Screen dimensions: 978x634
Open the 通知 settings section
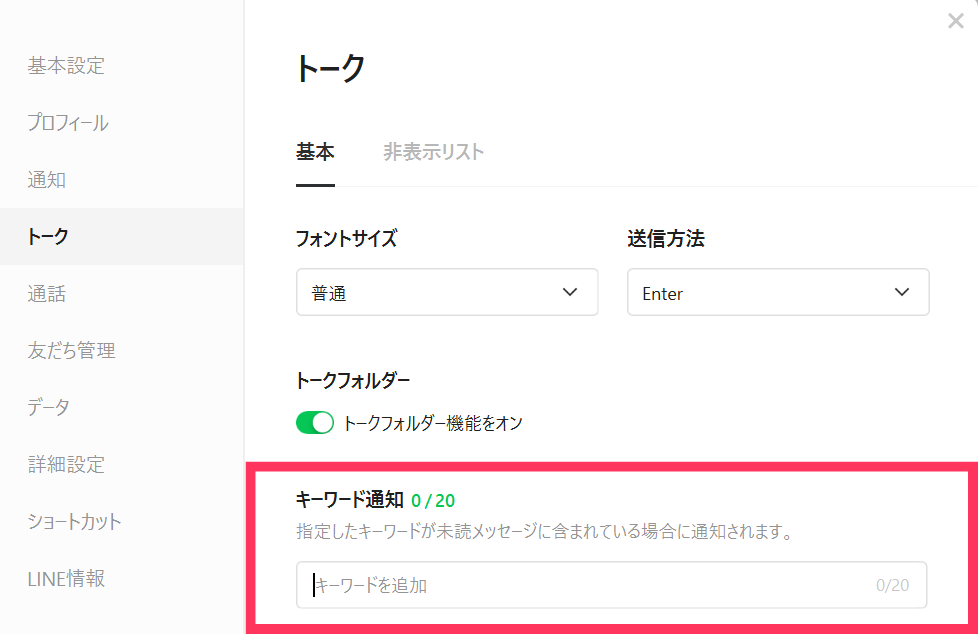47,180
